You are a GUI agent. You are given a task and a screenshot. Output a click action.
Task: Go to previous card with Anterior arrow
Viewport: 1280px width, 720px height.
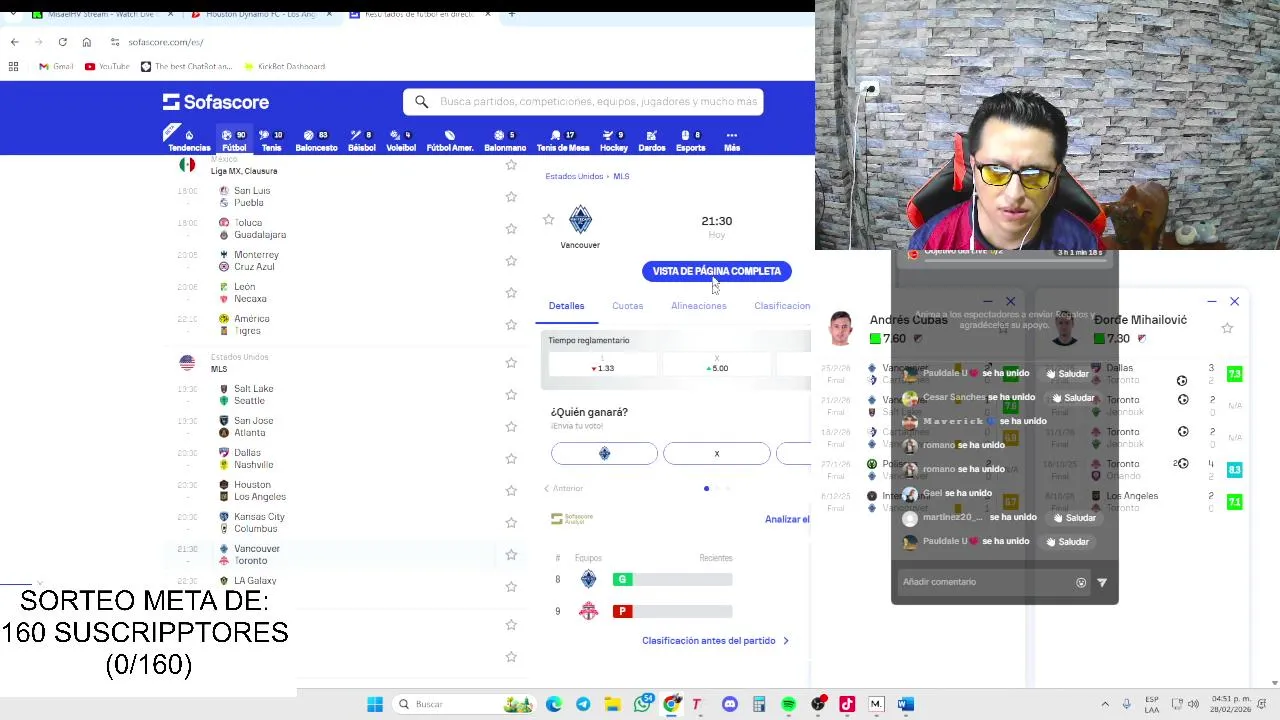[563, 488]
